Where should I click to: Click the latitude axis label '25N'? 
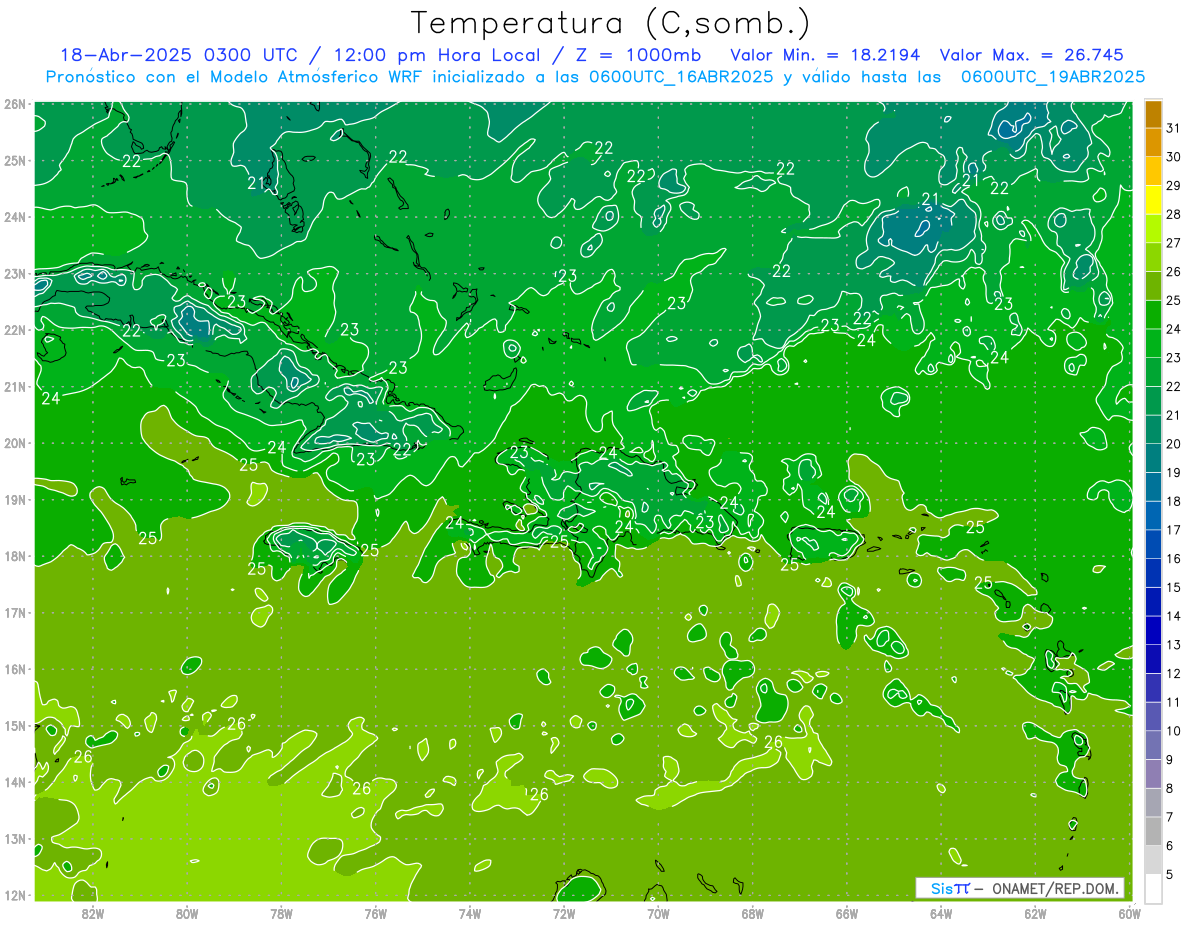pyautogui.click(x=14, y=160)
